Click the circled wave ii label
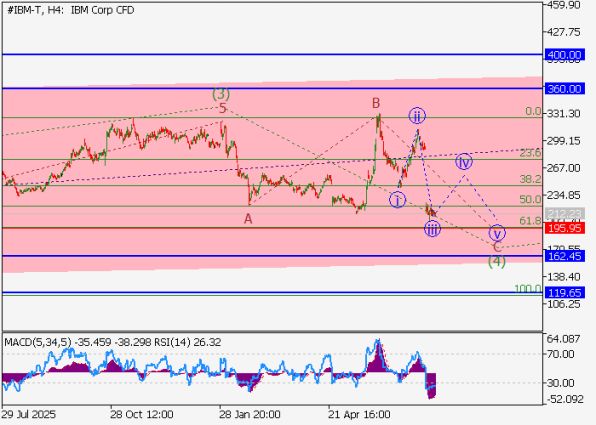The width and height of the screenshot is (596, 425). tap(417, 116)
